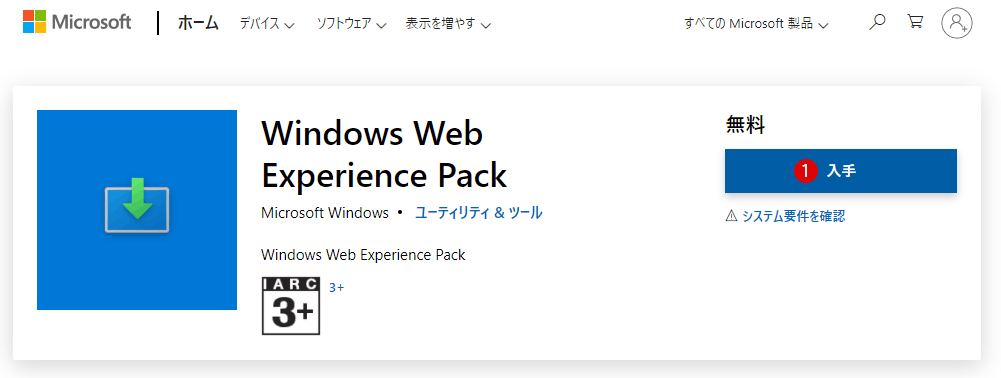Screen dimensions: 1001x378
Task: Open the すべての Microsoft 製品 menu
Action: pos(756,24)
